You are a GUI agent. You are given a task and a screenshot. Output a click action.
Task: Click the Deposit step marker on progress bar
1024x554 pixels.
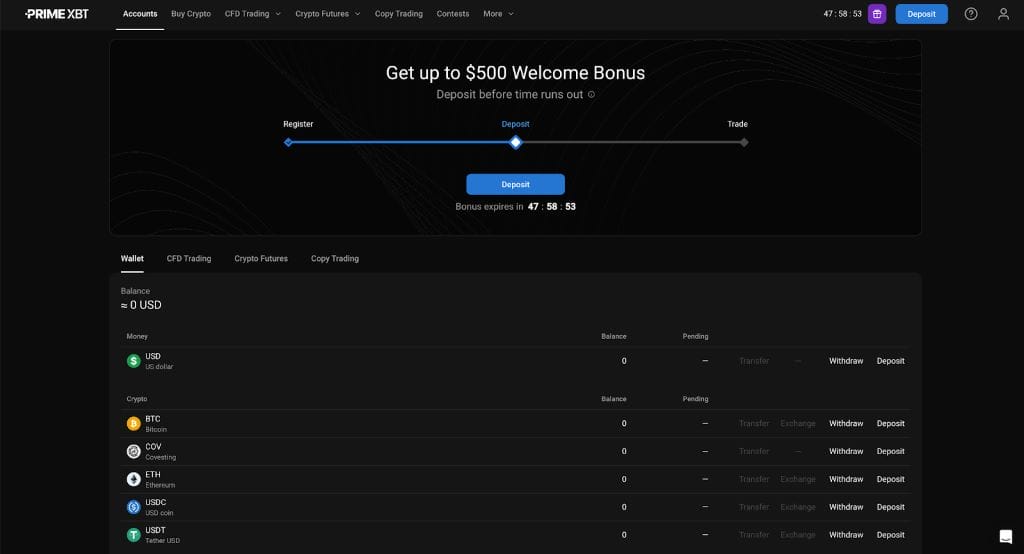click(516, 143)
